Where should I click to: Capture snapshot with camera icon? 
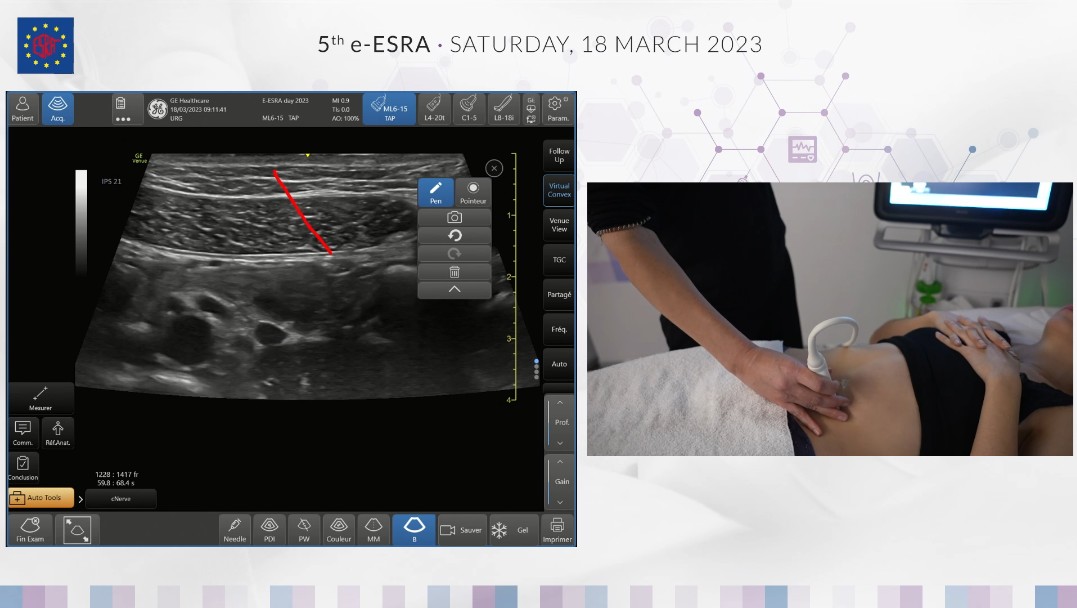click(454, 217)
